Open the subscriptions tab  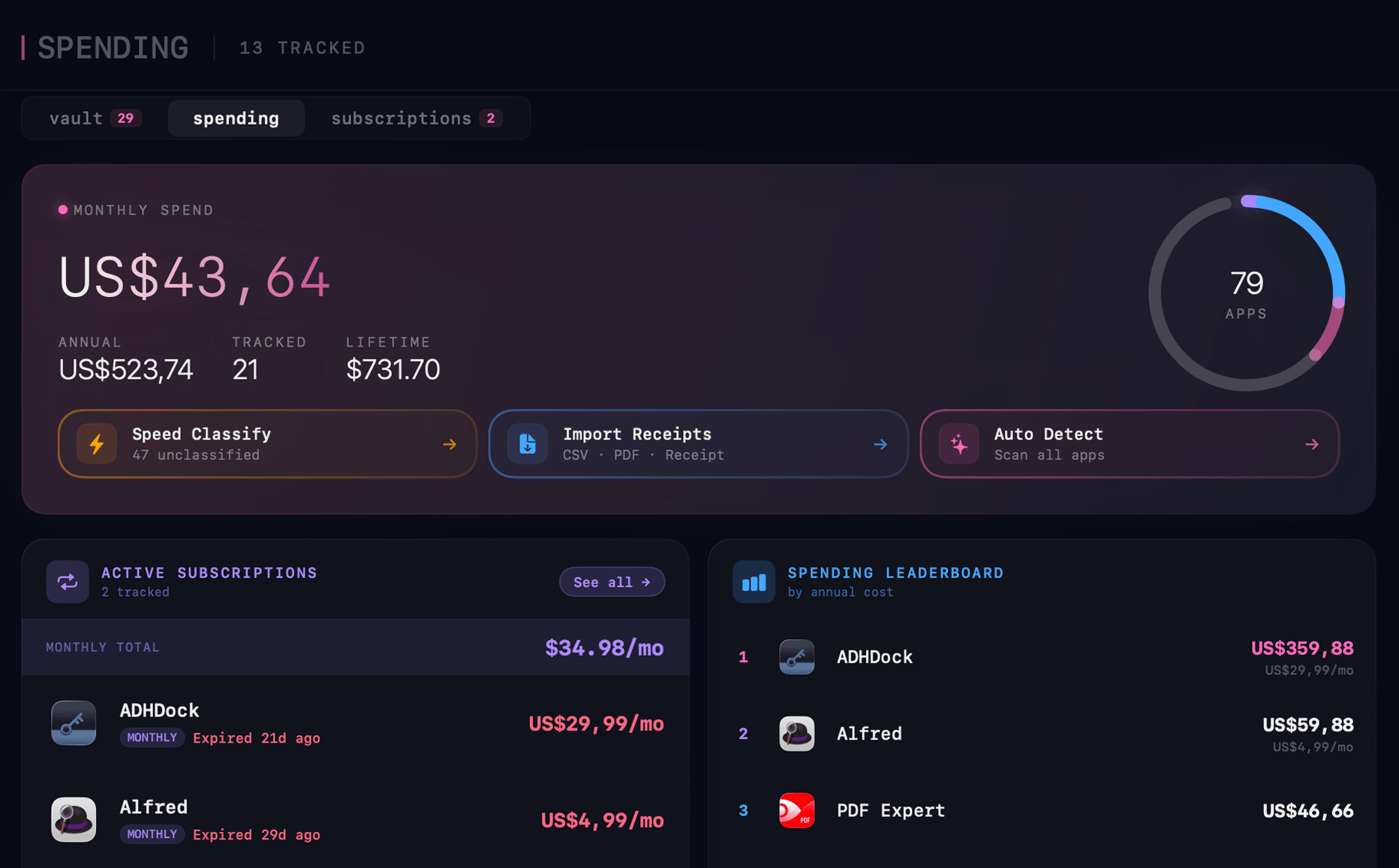tap(416, 119)
